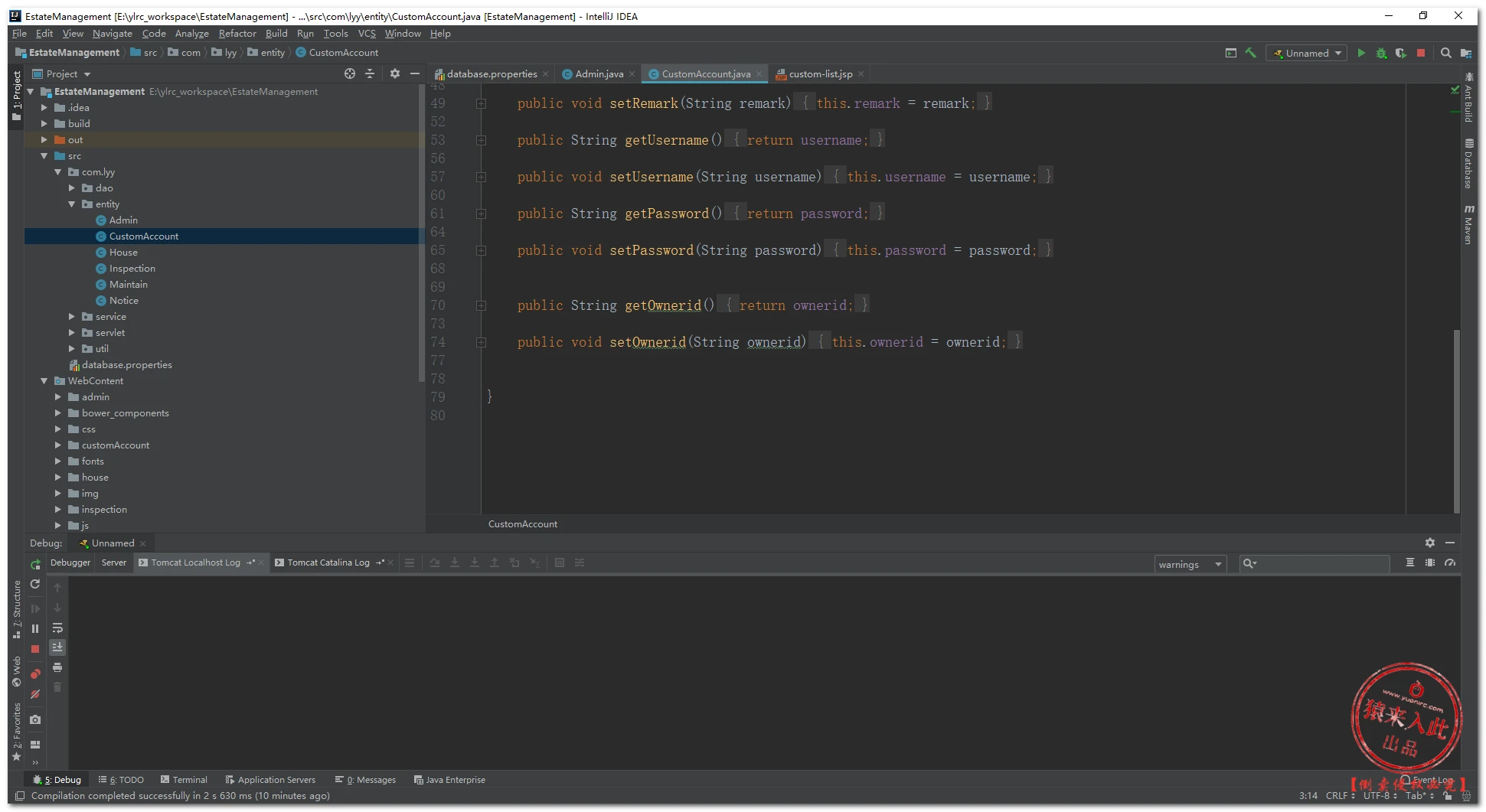Switch to the Admin.java editor tab
The width and height of the screenshot is (1486, 812).
tap(599, 74)
